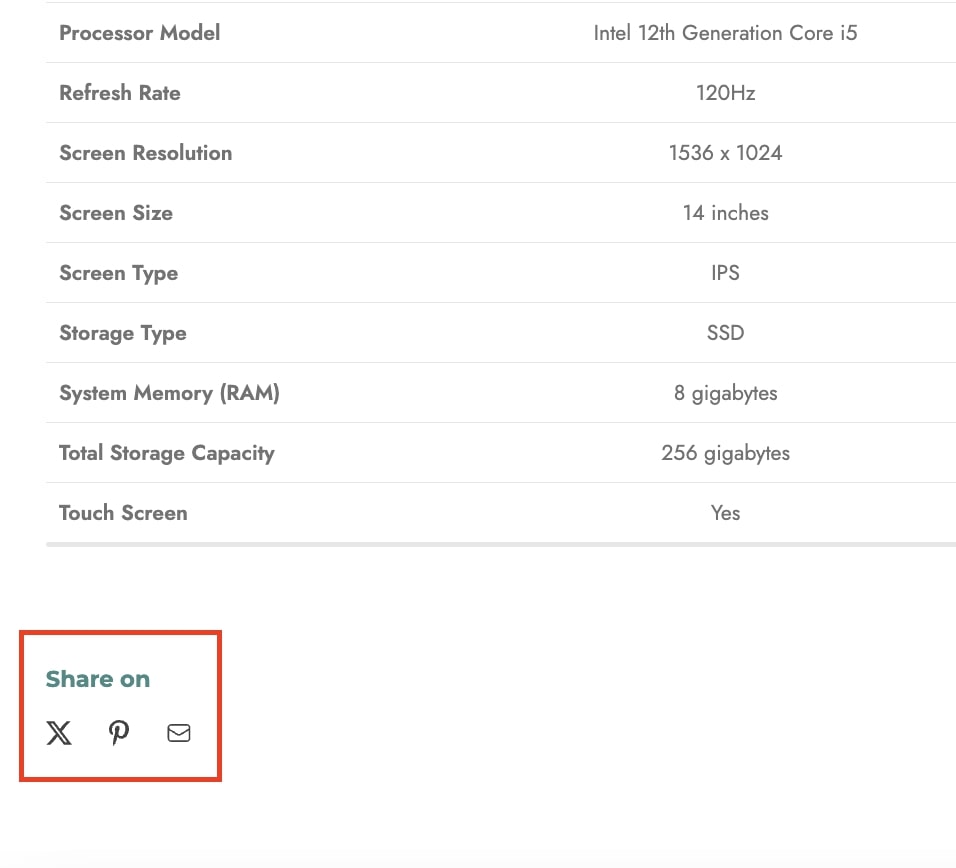Click the SSD value
Screen dimensions: 956x868
click(x=726, y=333)
